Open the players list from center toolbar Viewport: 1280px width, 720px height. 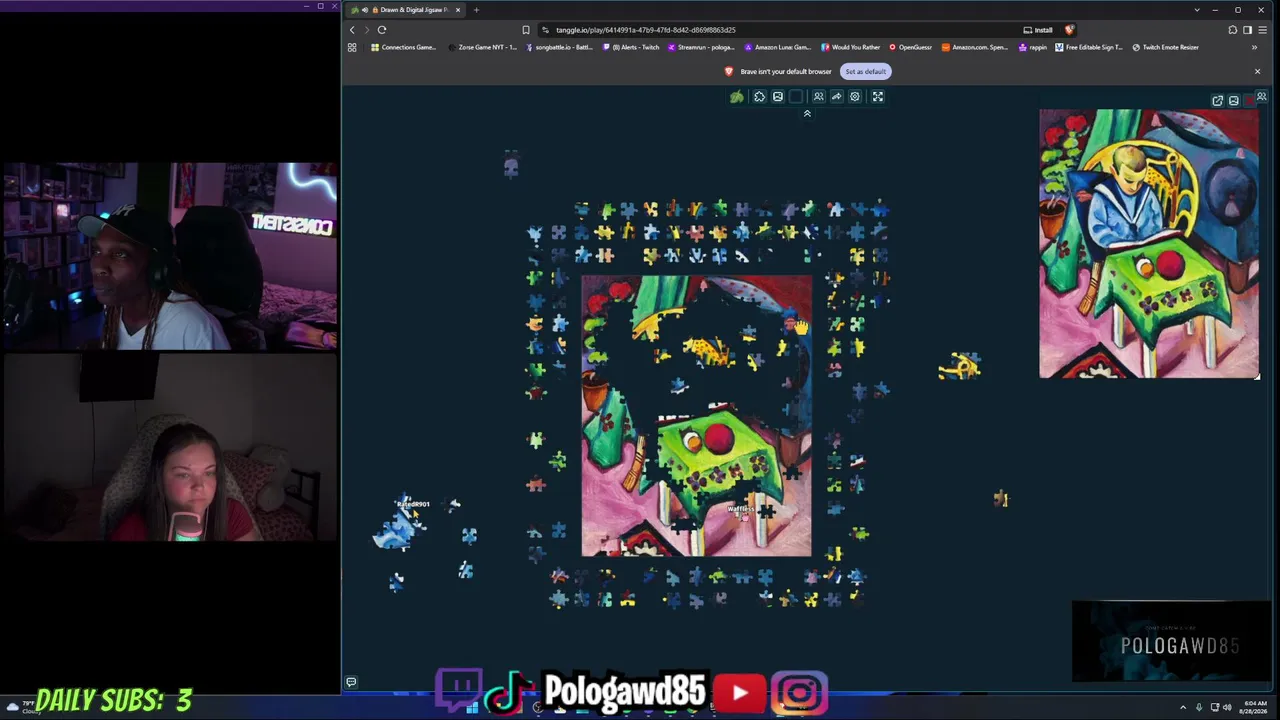tap(818, 97)
